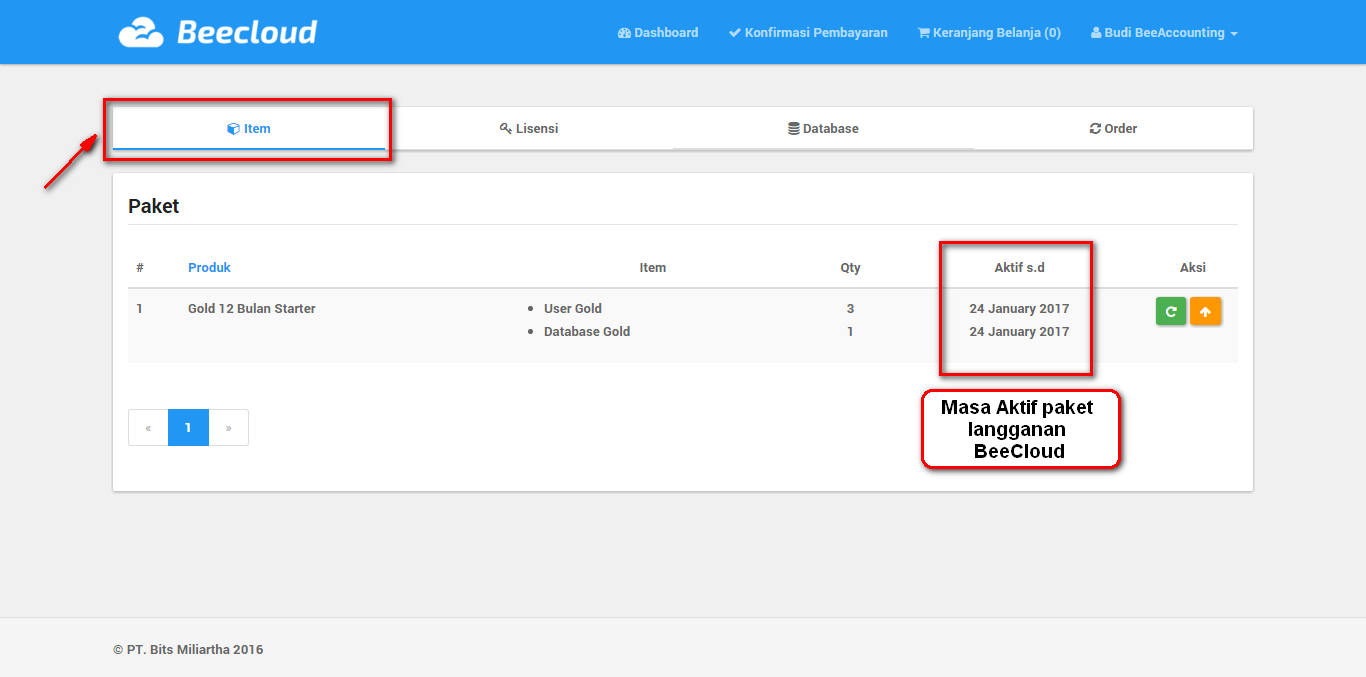Click the Aksi column header

[1193, 268]
